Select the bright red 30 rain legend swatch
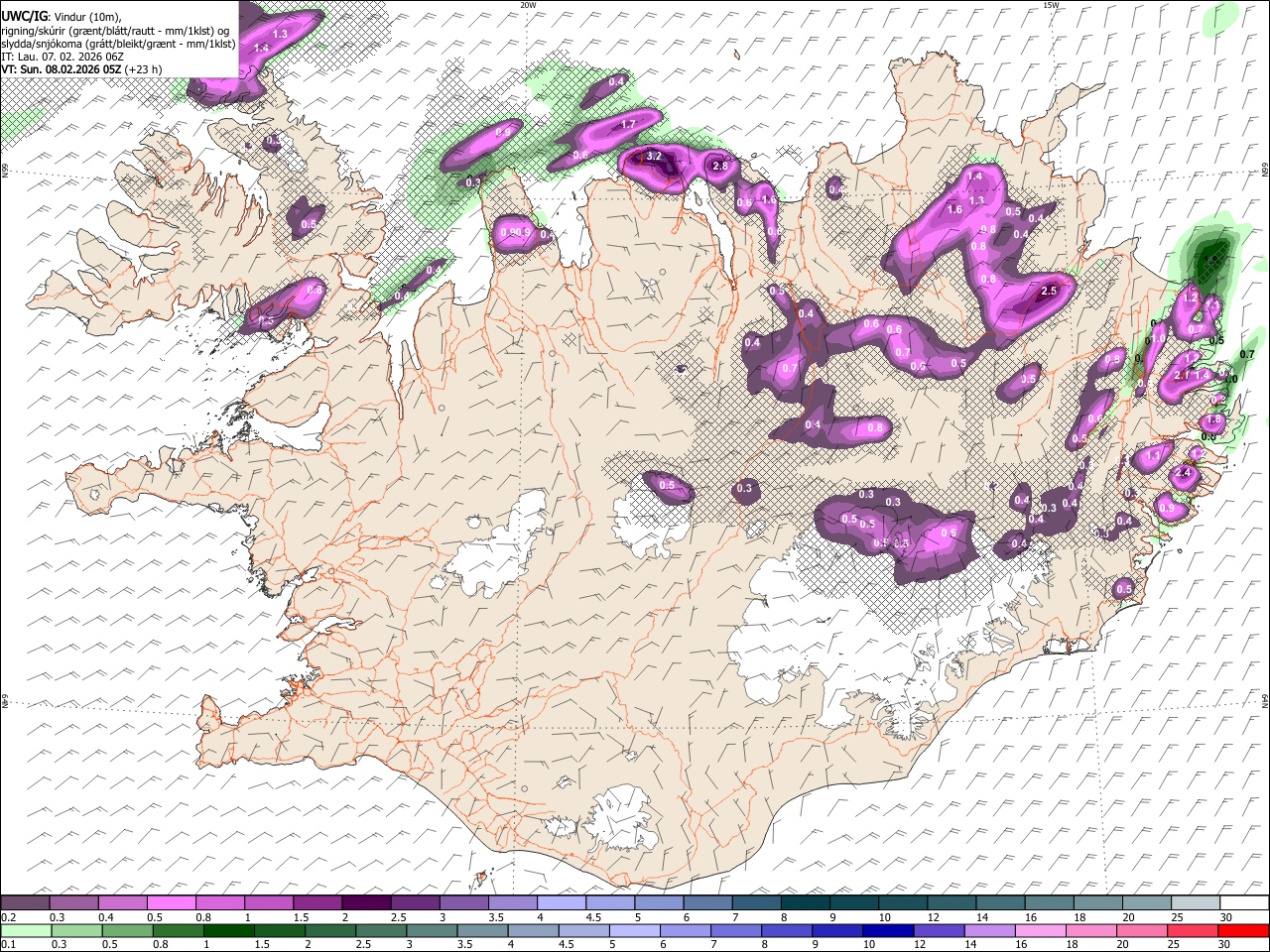This screenshot has width=1270, height=952. point(1244,930)
